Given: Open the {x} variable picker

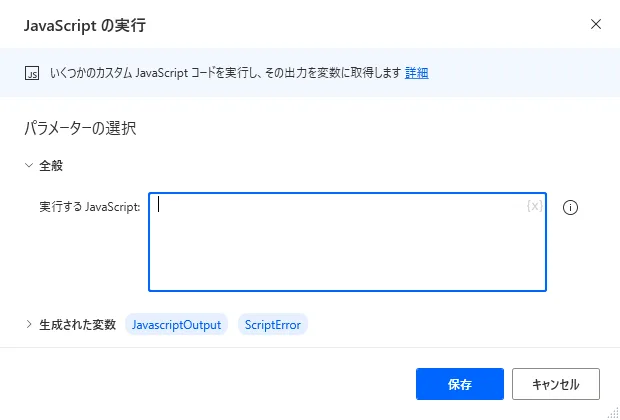Looking at the screenshot, I should click(534, 206).
